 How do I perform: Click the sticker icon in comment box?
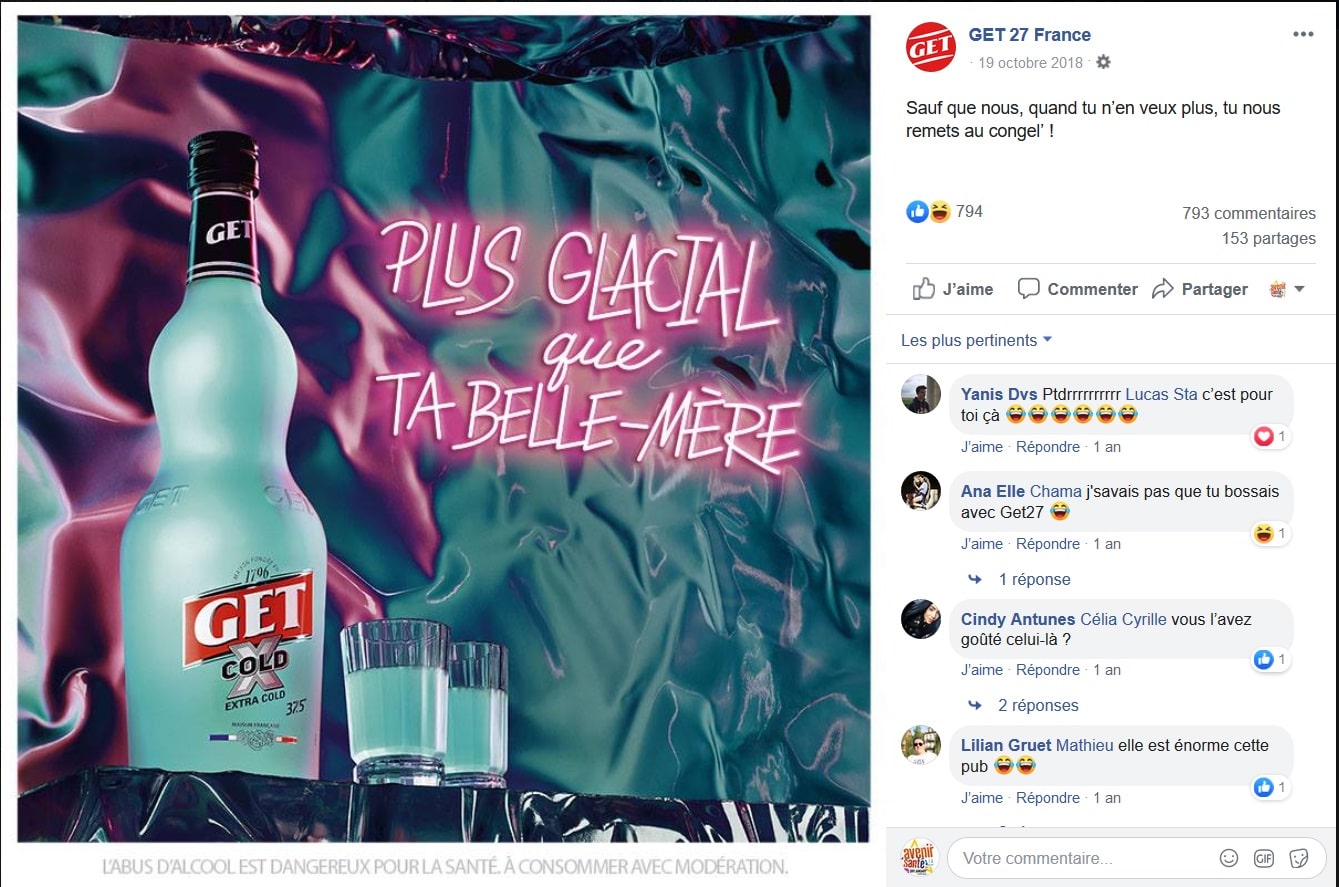1299,858
